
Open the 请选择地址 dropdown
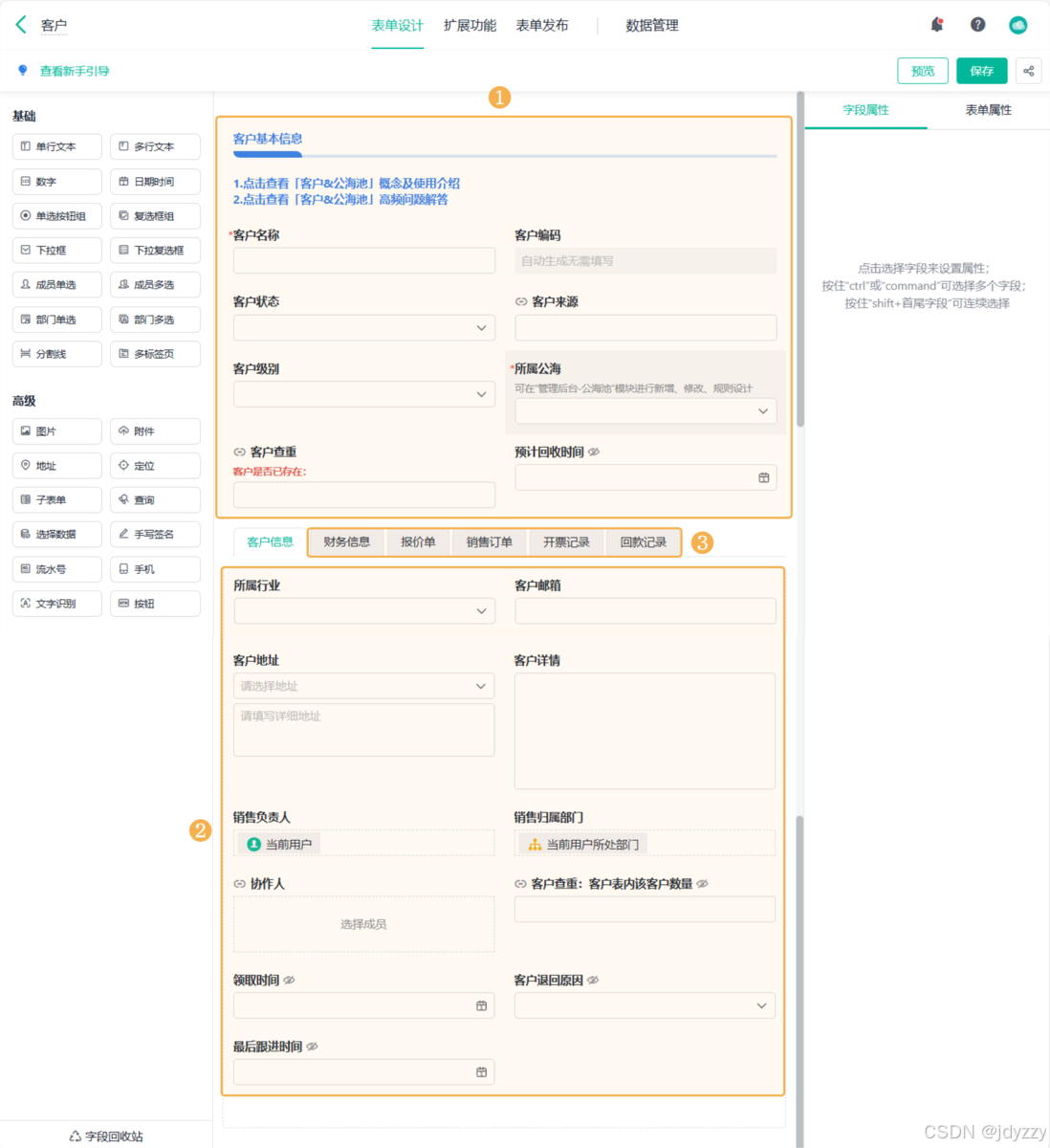pos(364,686)
